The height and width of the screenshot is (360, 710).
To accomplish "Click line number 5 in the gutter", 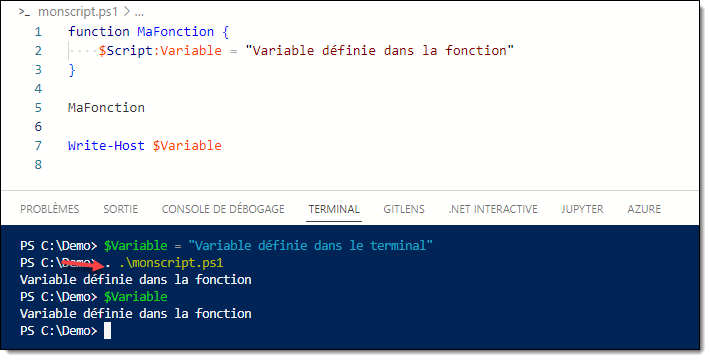I will (38, 108).
